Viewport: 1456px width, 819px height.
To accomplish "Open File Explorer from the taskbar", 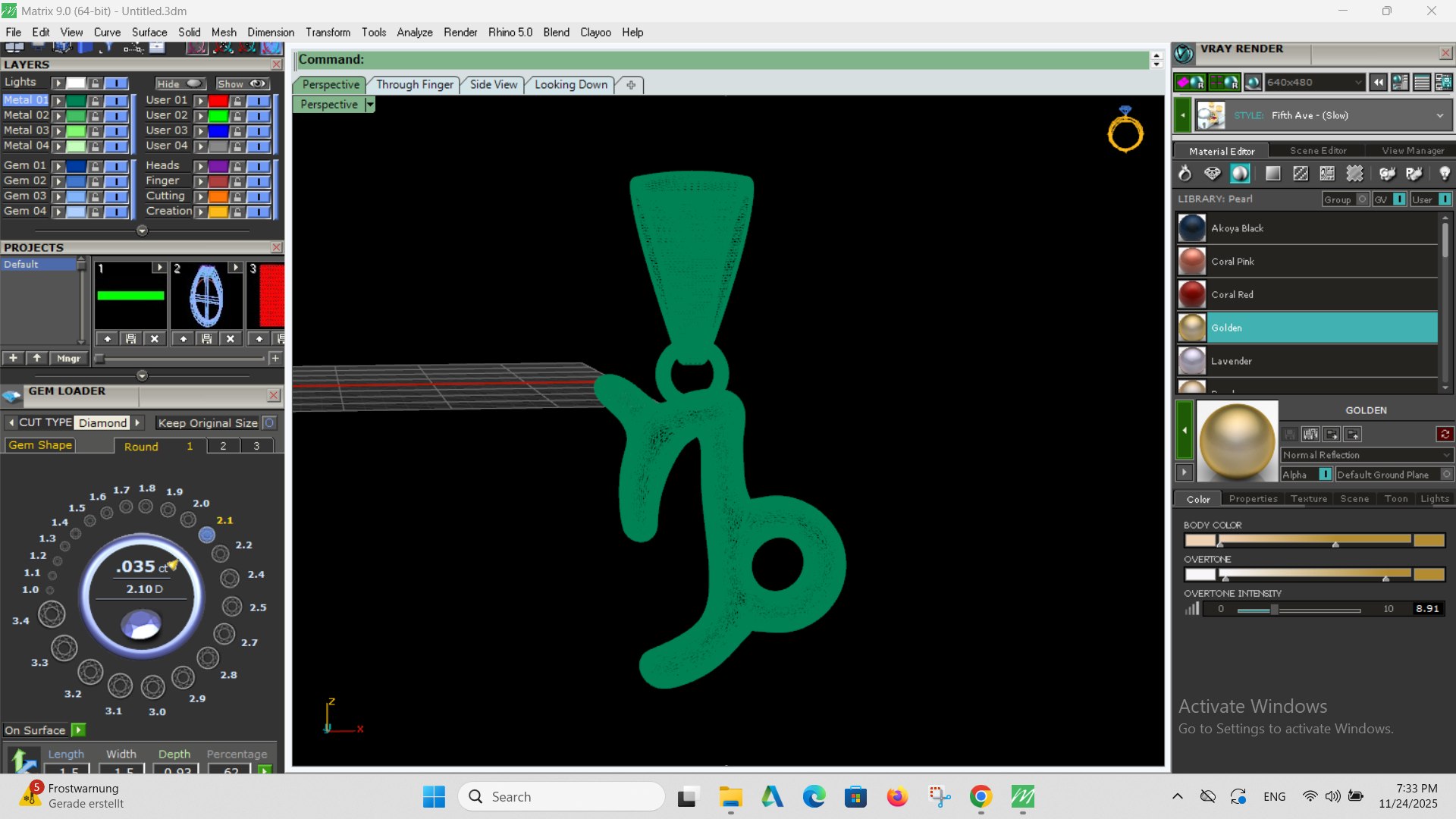I will pyautogui.click(x=730, y=796).
